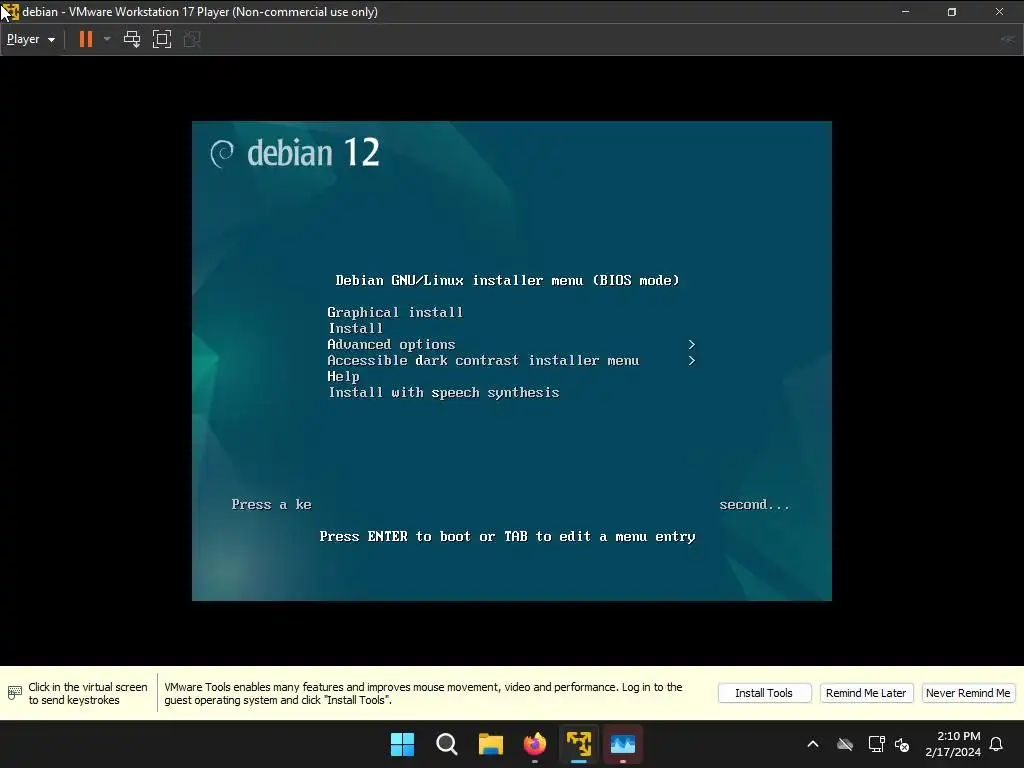Open Advanced options submenu
Viewport: 1024px width, 768px height.
point(391,344)
